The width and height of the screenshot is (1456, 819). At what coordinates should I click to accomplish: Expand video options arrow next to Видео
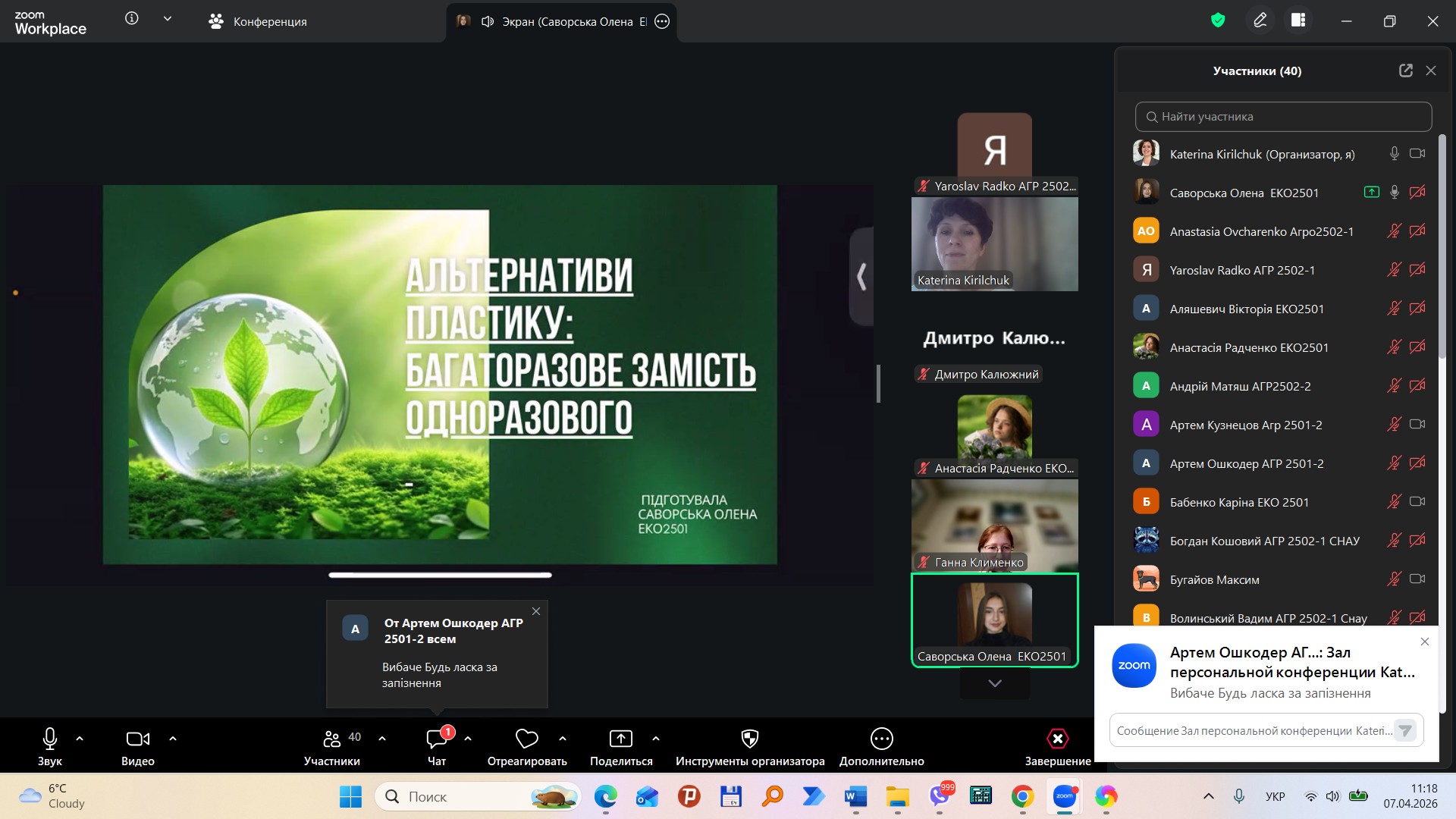[173, 739]
